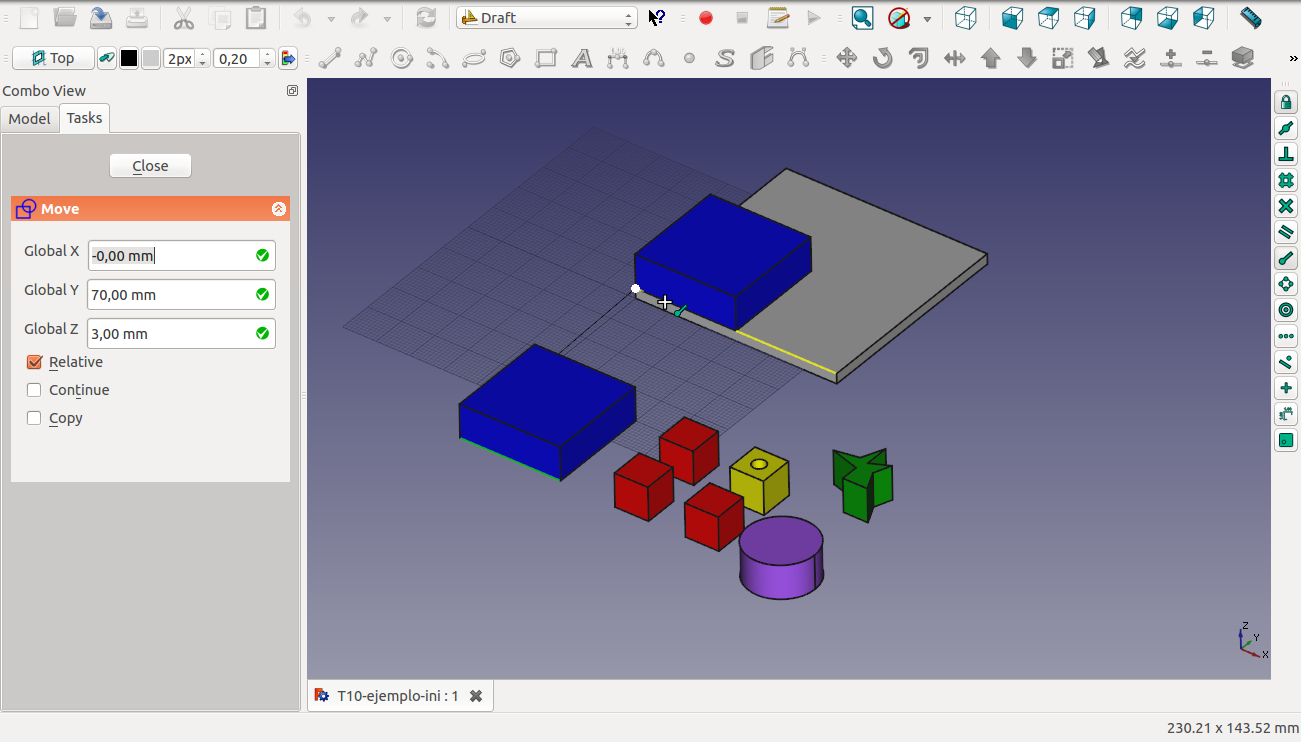The width and height of the screenshot is (1301, 742).
Task: Enable the Copy checkbox
Action: pos(35,418)
